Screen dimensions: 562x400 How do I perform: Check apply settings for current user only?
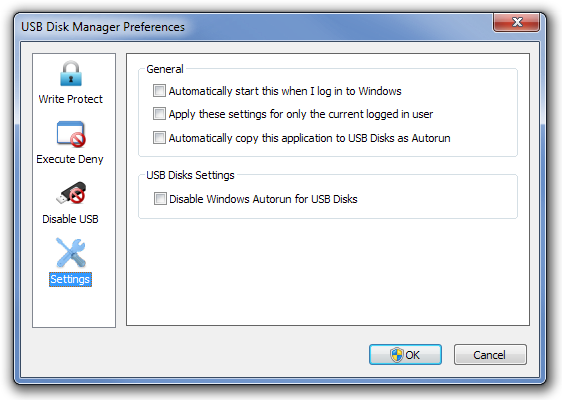(x=159, y=114)
